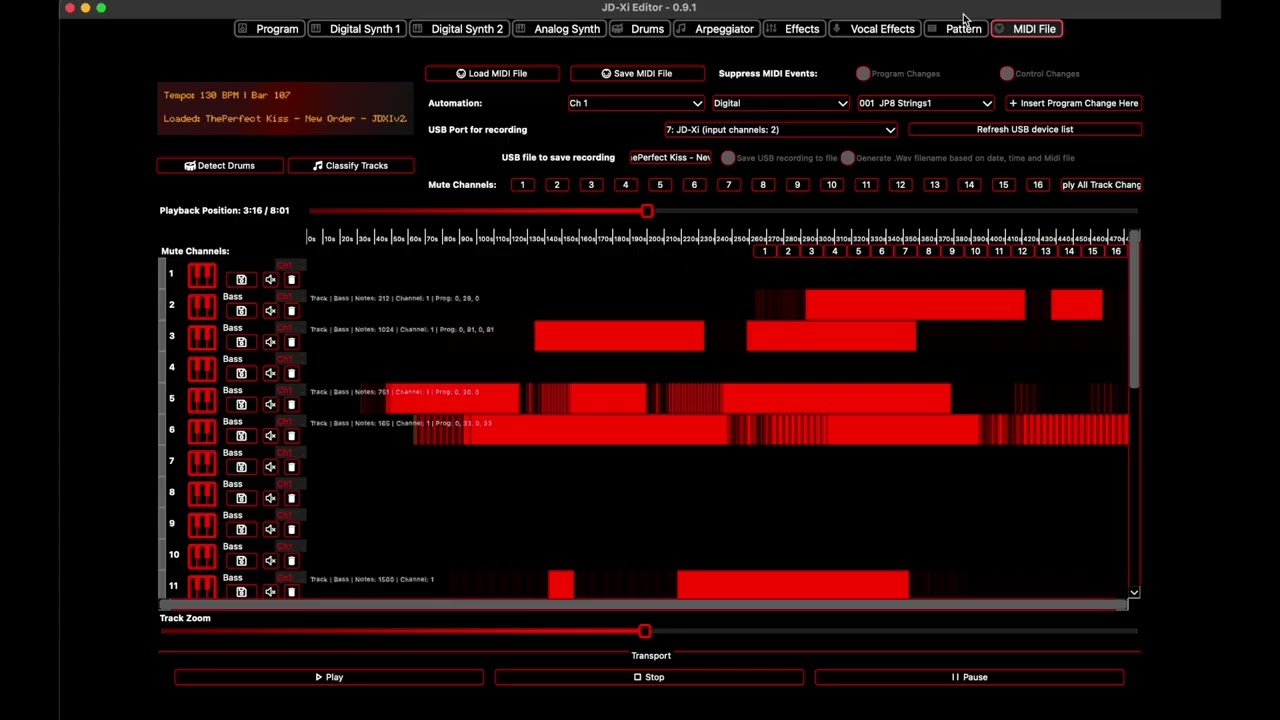Switch to the Drums tab

pos(638,29)
